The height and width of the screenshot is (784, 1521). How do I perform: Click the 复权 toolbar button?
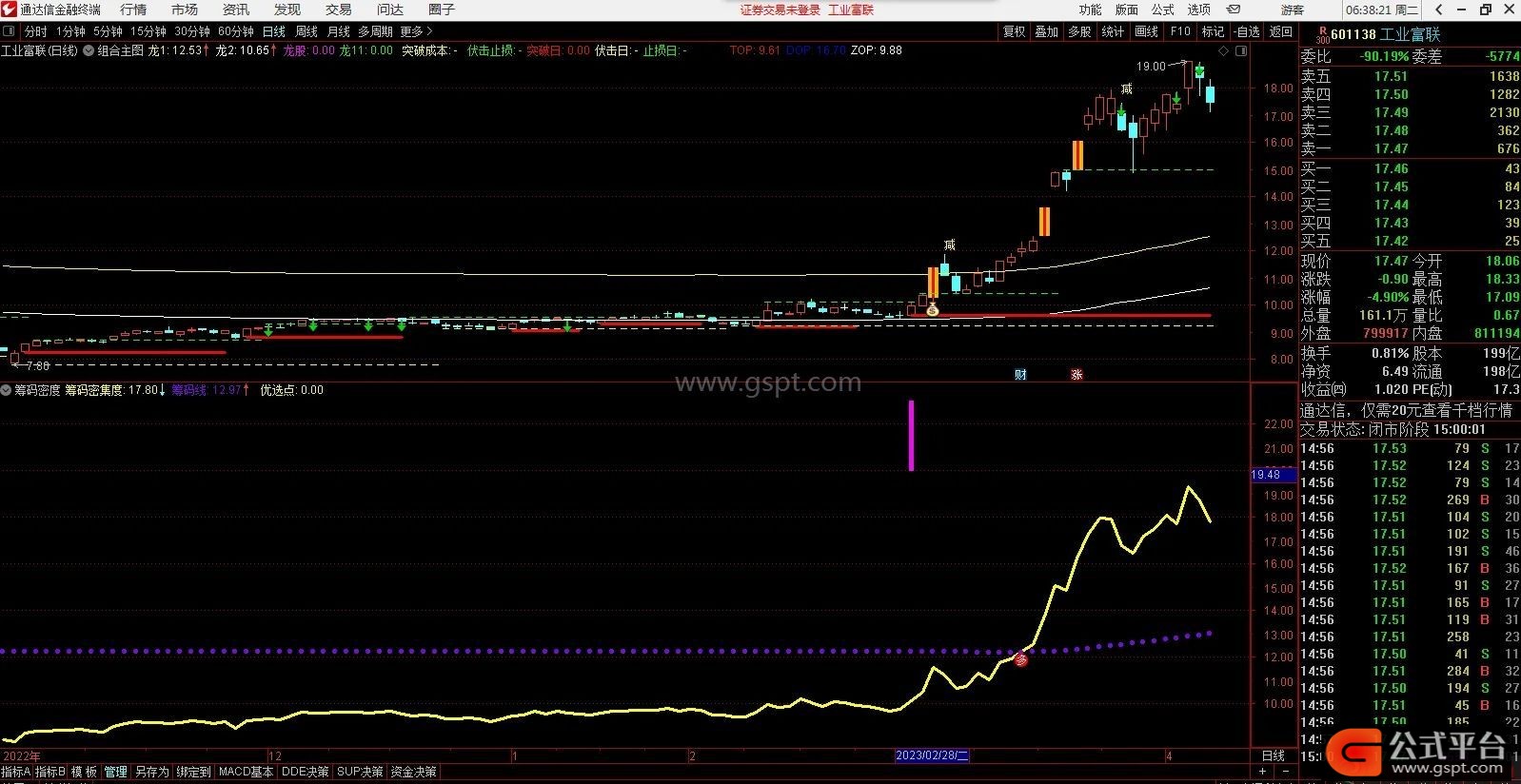coord(1015,31)
